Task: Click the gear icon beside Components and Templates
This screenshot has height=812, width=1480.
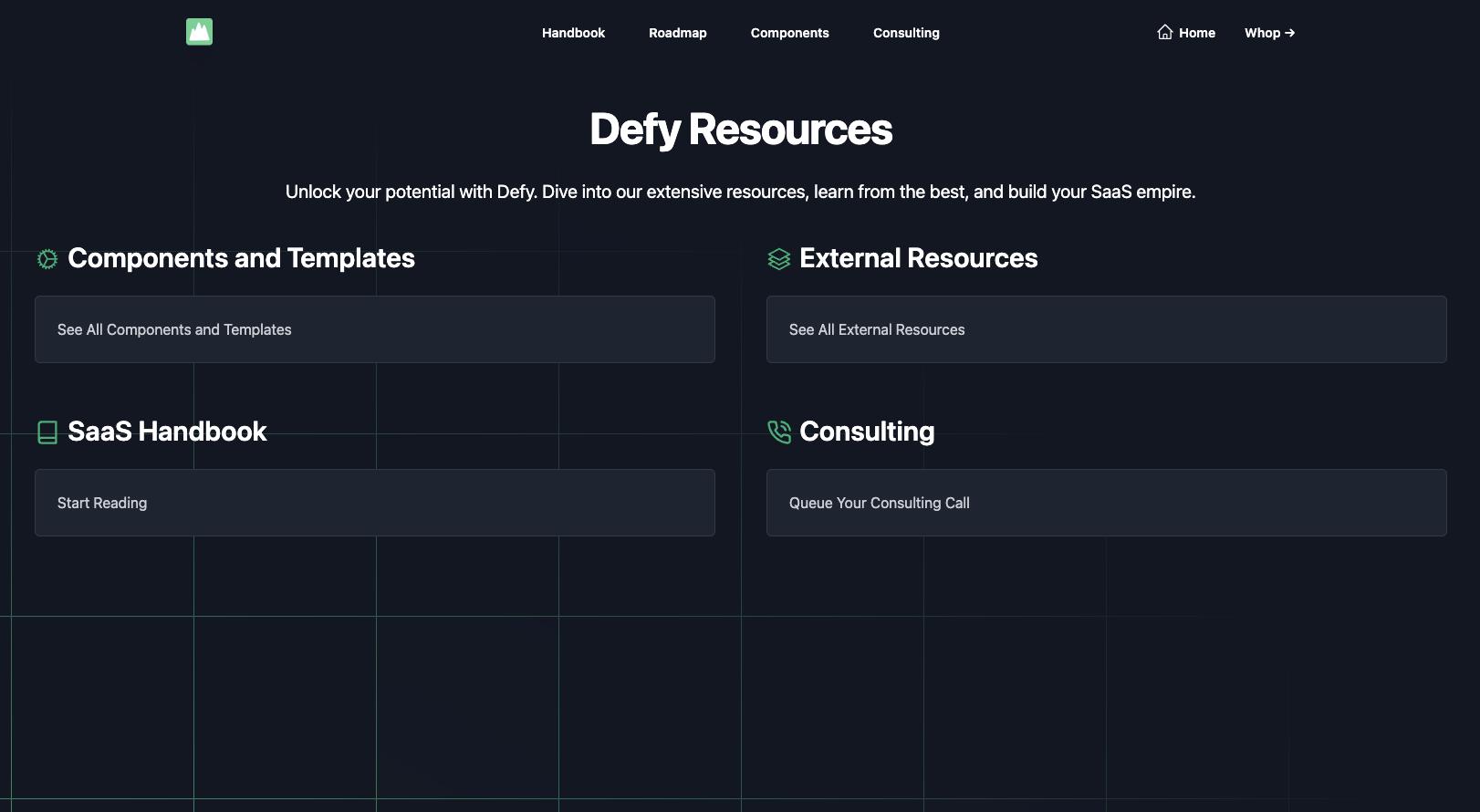Action: [47, 259]
